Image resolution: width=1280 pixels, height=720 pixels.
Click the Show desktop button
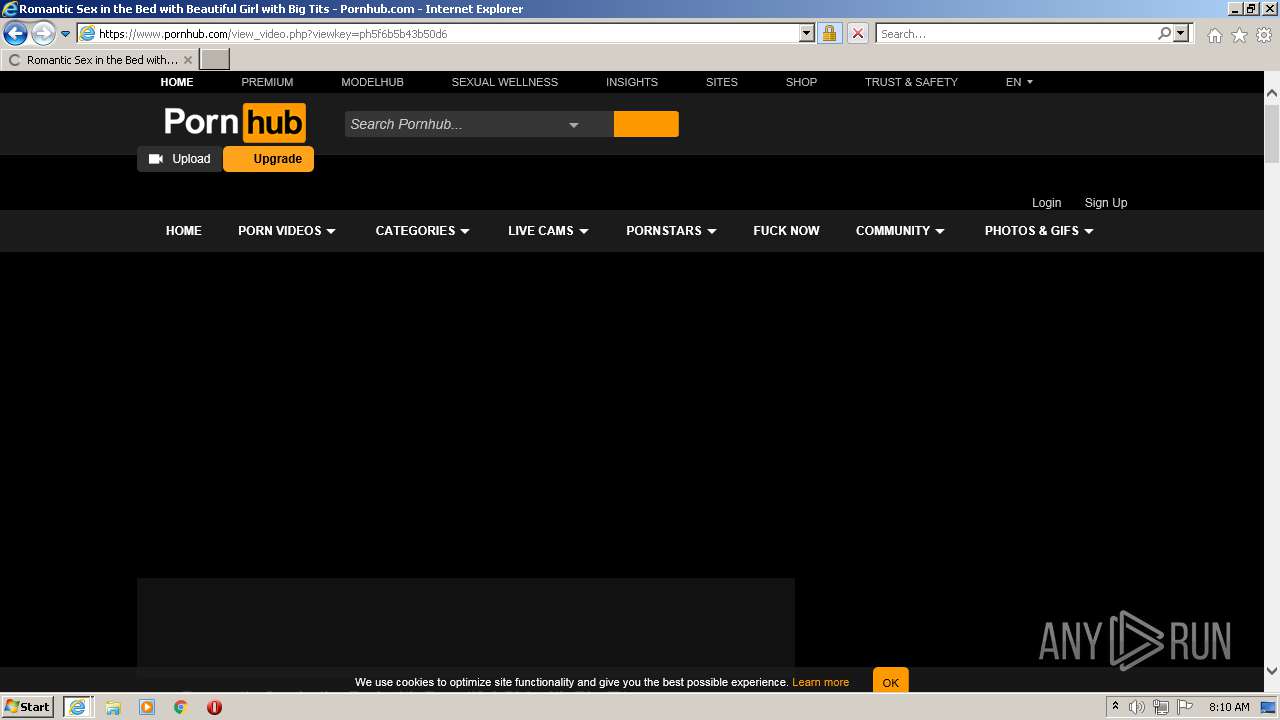coord(1268,707)
